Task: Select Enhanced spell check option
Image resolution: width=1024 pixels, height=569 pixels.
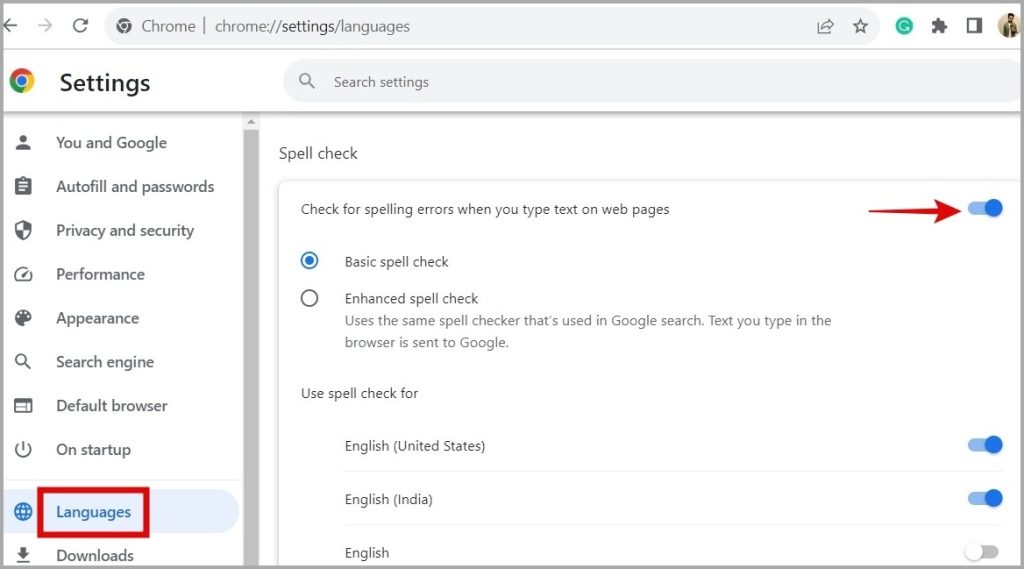Action: coord(310,299)
